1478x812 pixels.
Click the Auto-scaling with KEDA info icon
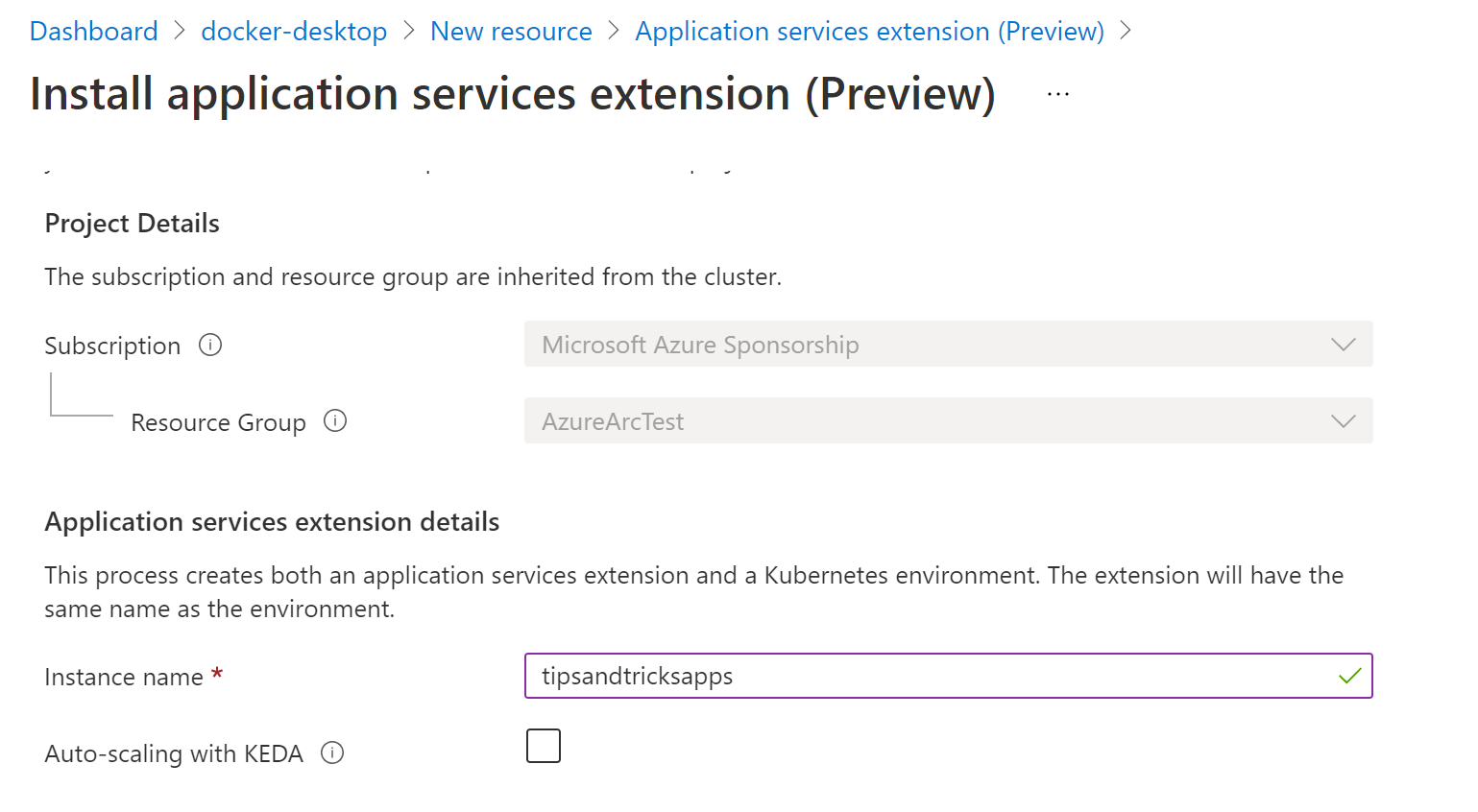point(332,752)
